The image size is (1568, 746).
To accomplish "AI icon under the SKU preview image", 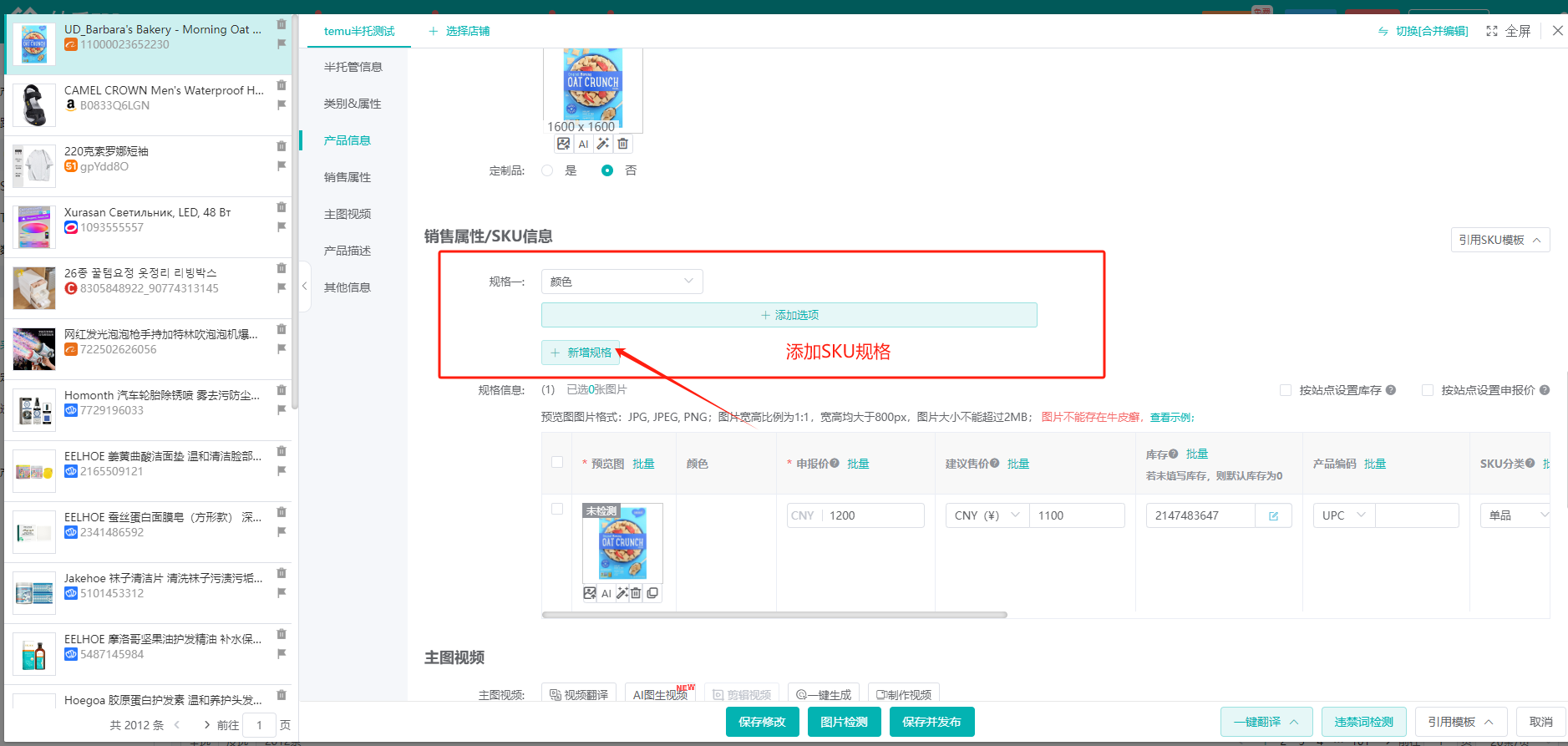I will (x=606, y=593).
